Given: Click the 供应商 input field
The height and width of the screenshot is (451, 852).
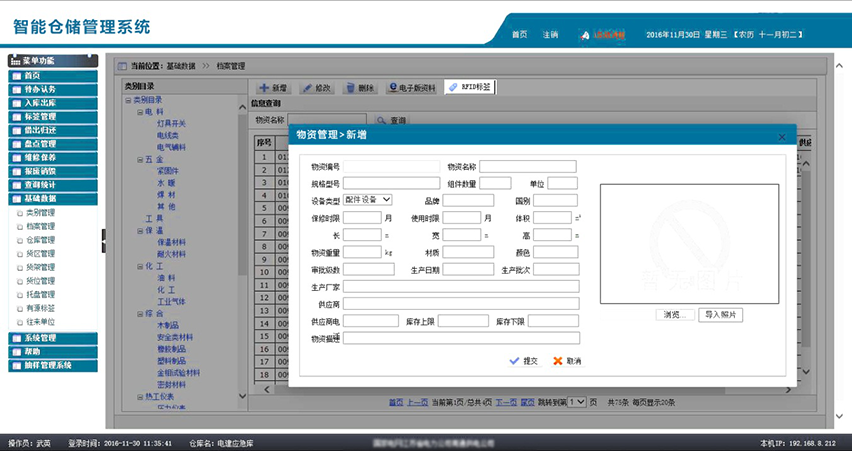Looking at the screenshot, I should click(x=461, y=303).
